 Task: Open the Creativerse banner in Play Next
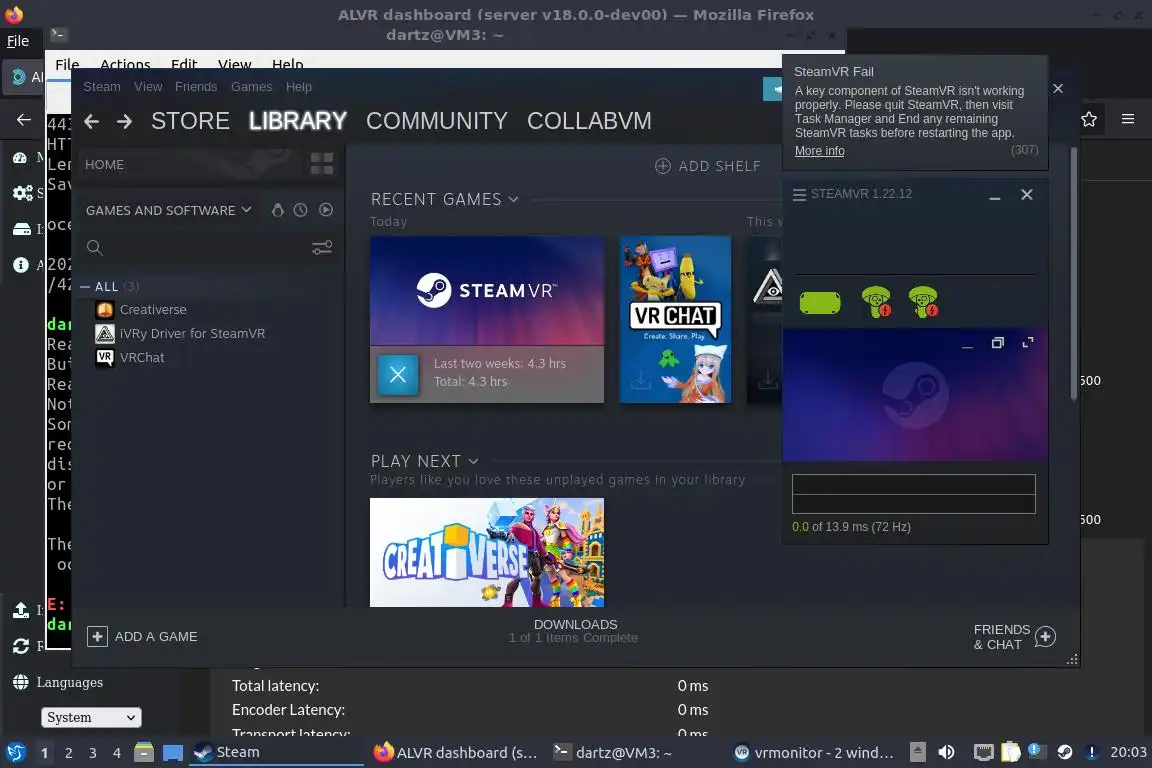pyautogui.click(x=486, y=553)
